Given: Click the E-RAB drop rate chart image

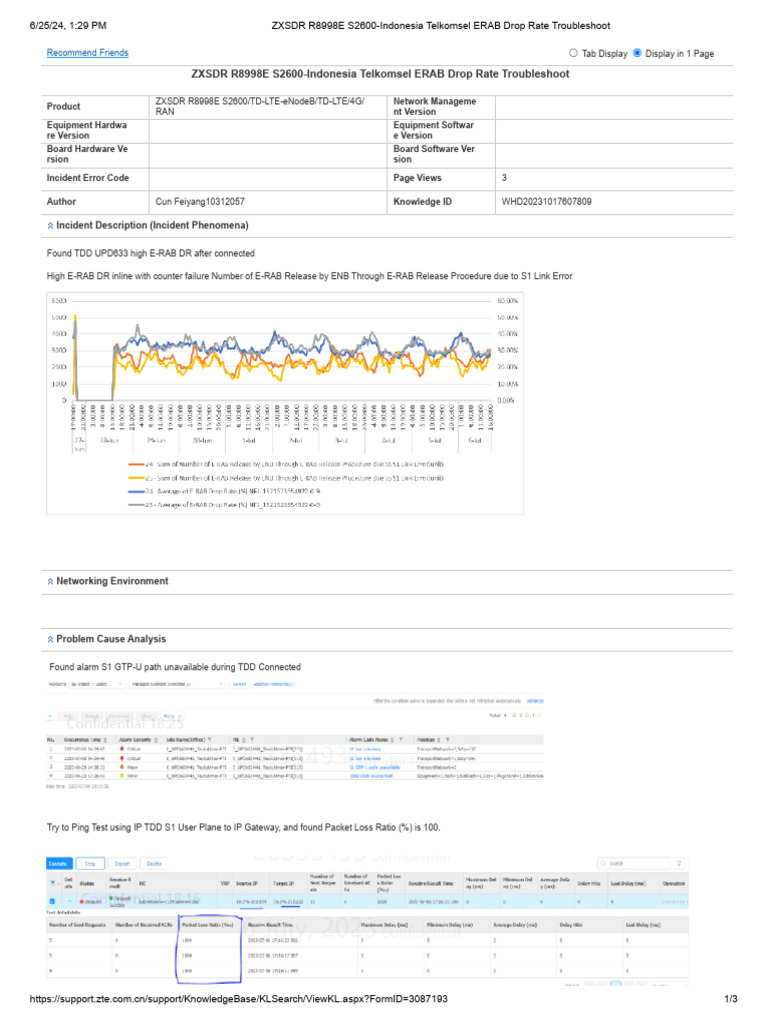Looking at the screenshot, I should (285, 403).
